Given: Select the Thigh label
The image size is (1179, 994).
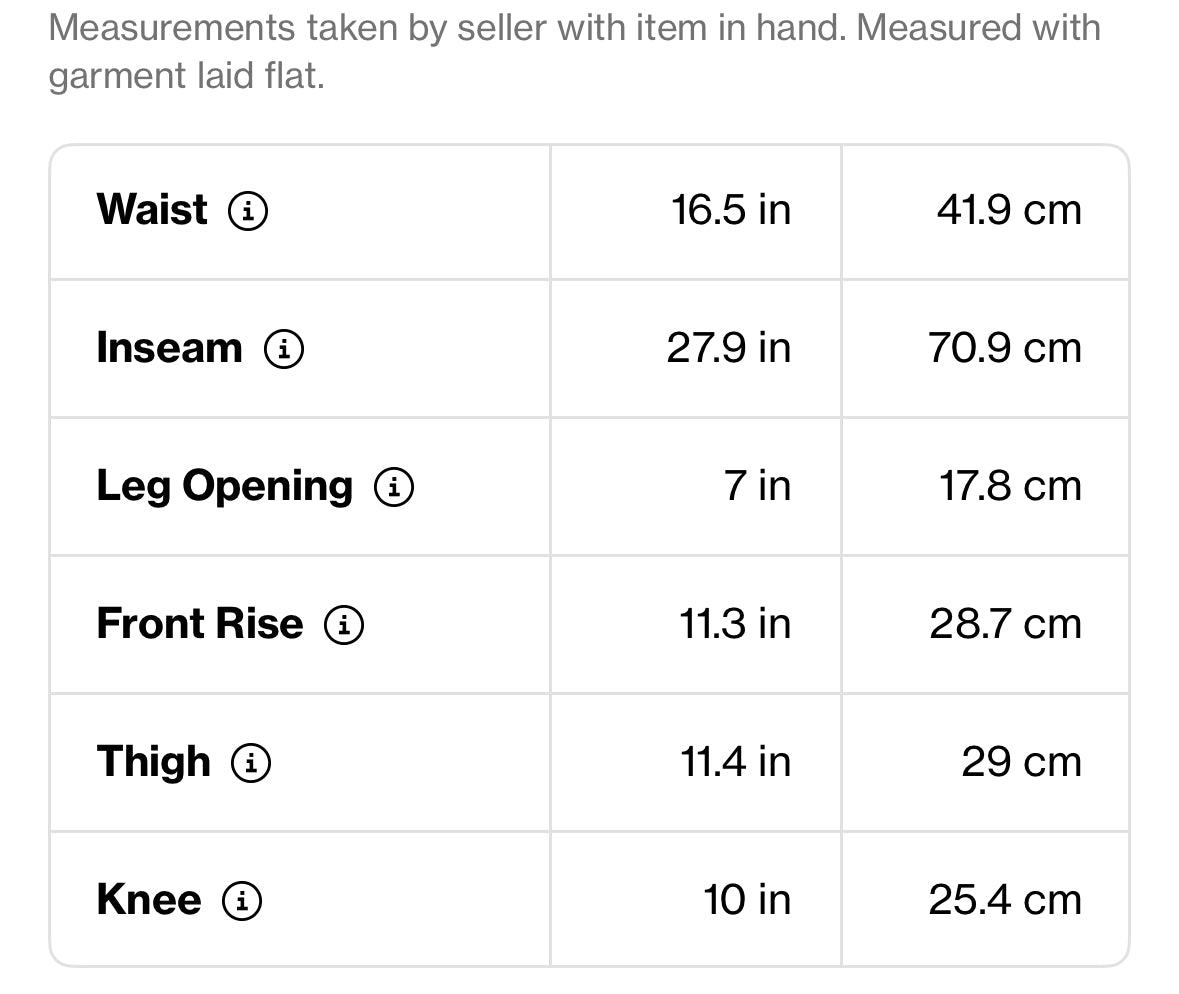Looking at the screenshot, I should tap(153, 762).
